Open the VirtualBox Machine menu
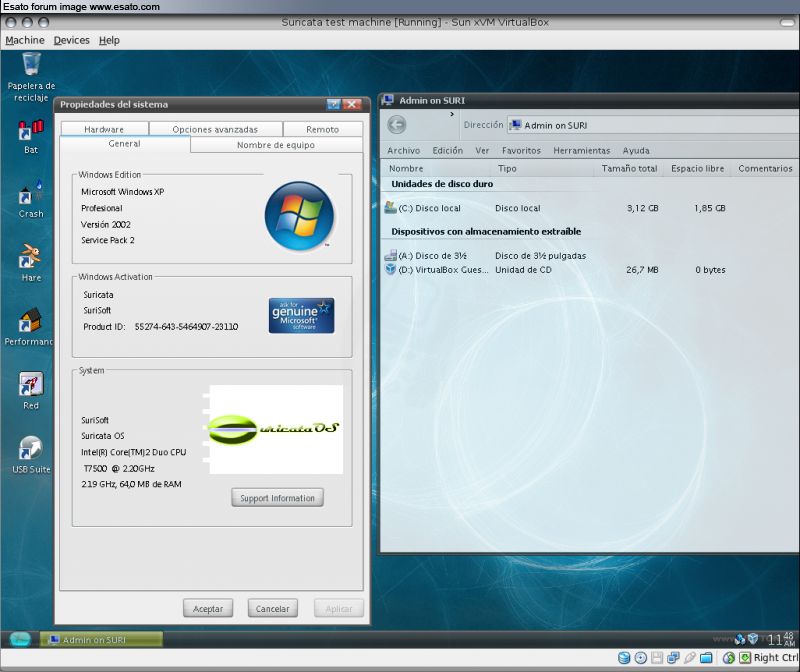Image resolution: width=800 pixels, height=672 pixels. pyautogui.click(x=25, y=40)
